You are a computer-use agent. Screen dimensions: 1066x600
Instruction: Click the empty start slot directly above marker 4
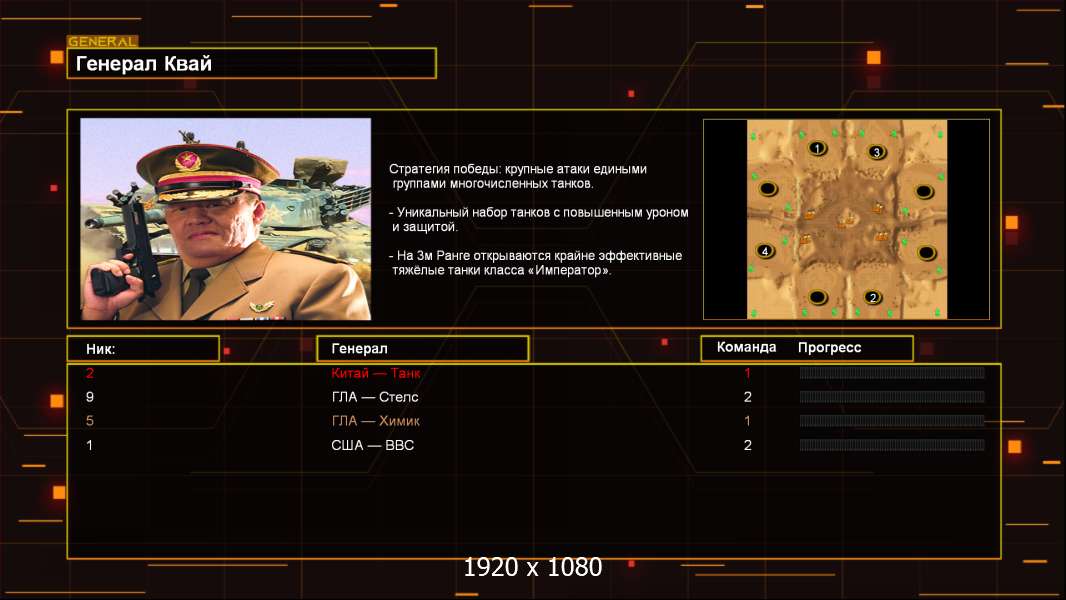(x=767, y=188)
